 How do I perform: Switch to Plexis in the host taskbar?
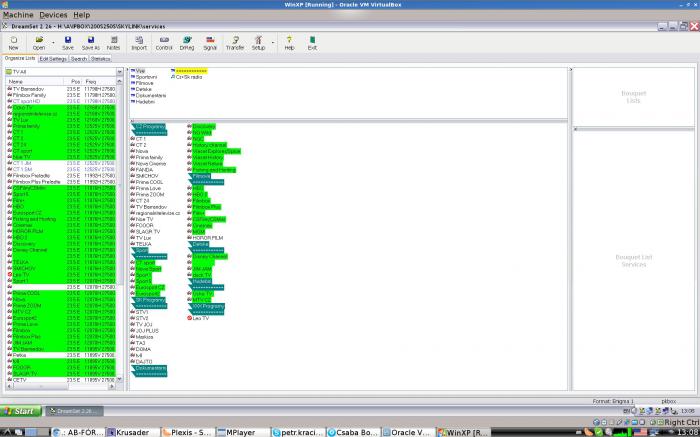click(187, 432)
